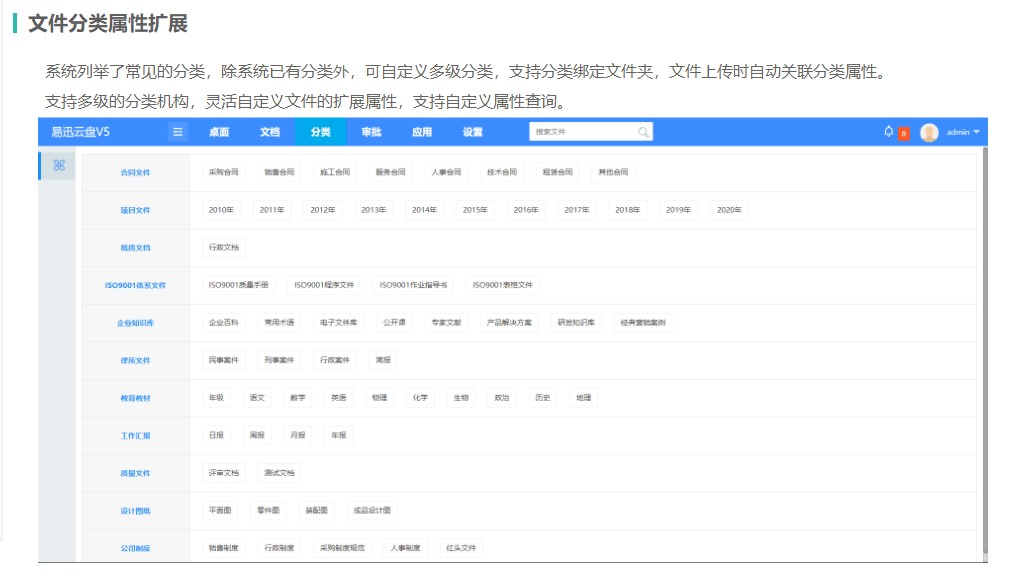The image size is (1024, 576).
Task: Open the 质量文件 category
Action: pos(135,473)
